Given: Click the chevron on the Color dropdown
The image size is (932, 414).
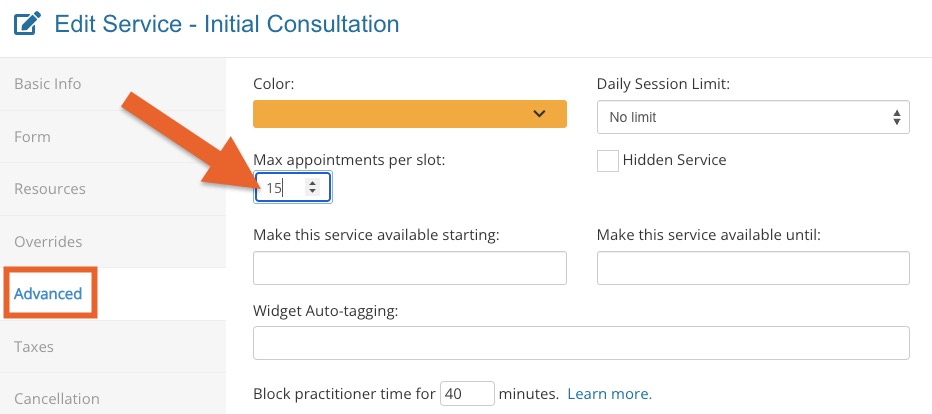Looking at the screenshot, I should pos(539,114).
